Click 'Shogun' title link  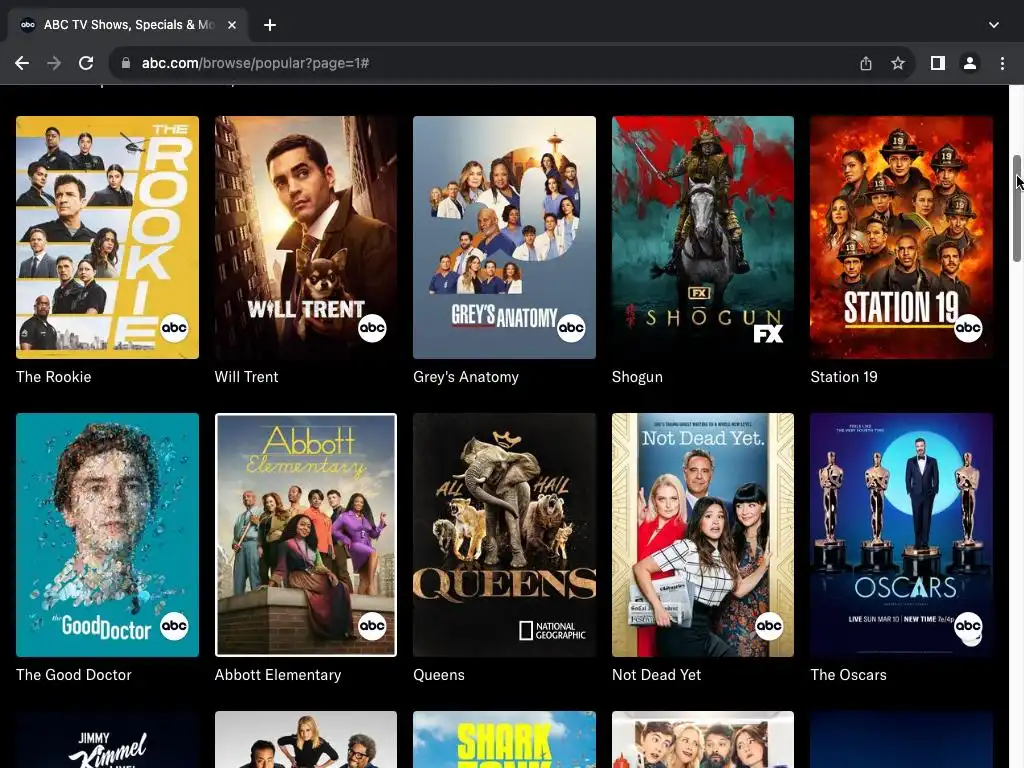637,377
